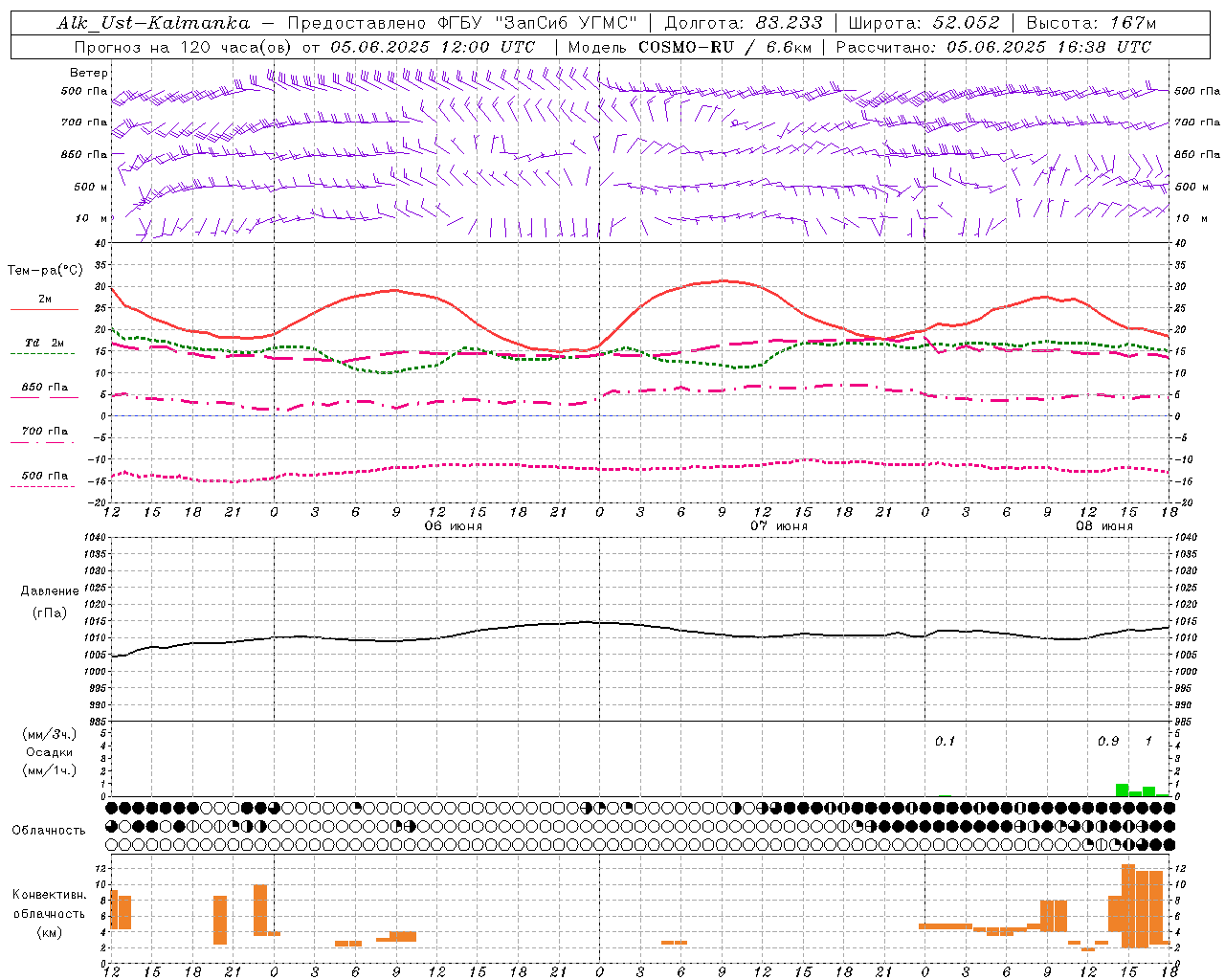This screenshot has width=1225, height=980.
Task: Click 'Прогноз на 120 часа(ов)' forecast text
Action: click(184, 47)
